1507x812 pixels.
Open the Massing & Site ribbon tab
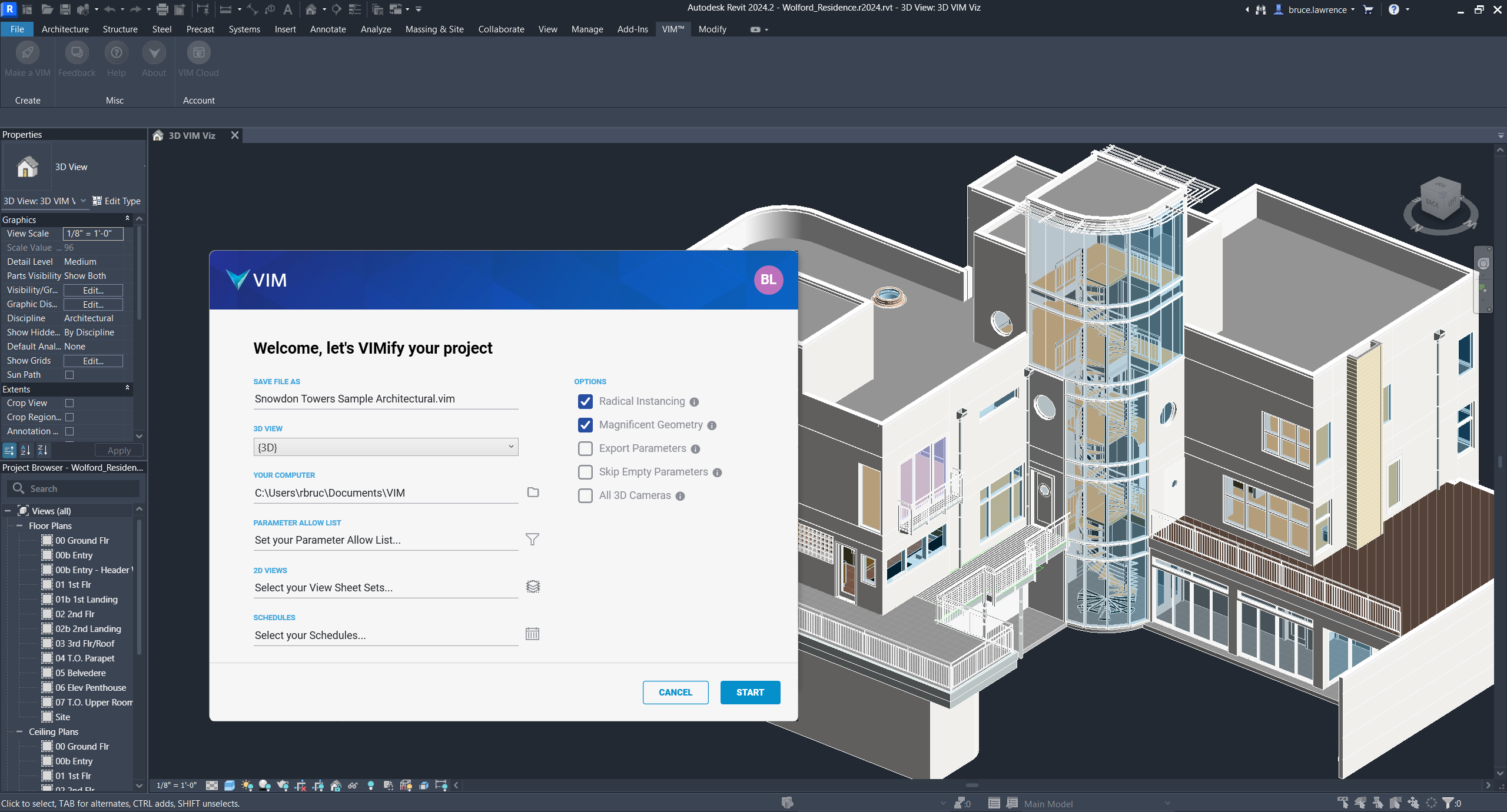434,29
